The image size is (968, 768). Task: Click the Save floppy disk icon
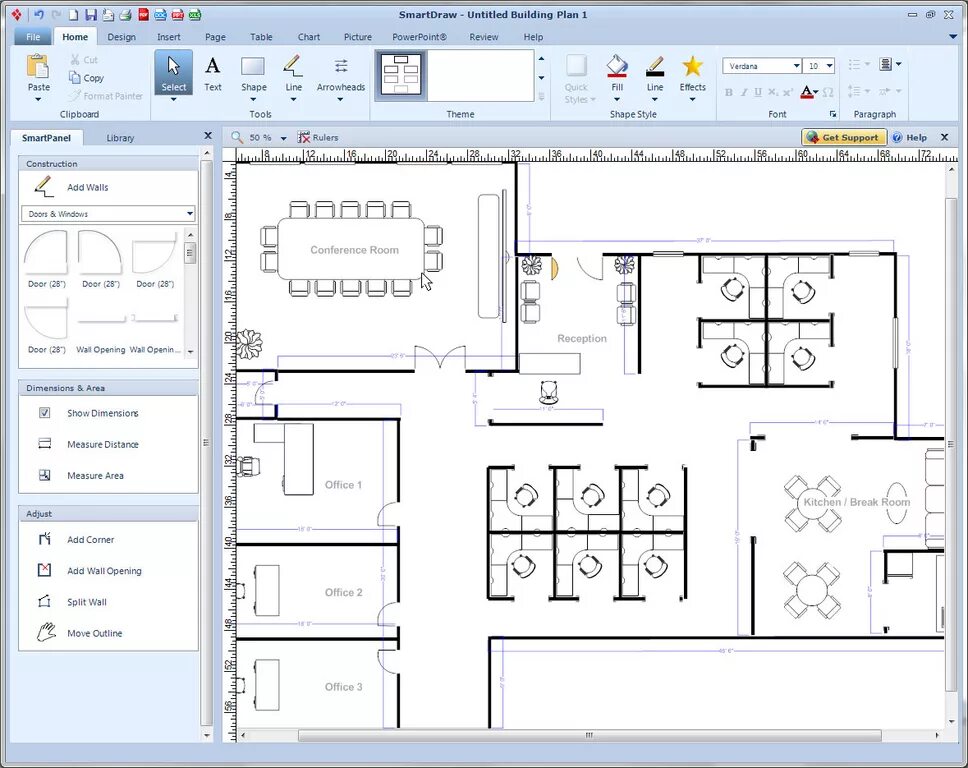(x=91, y=14)
